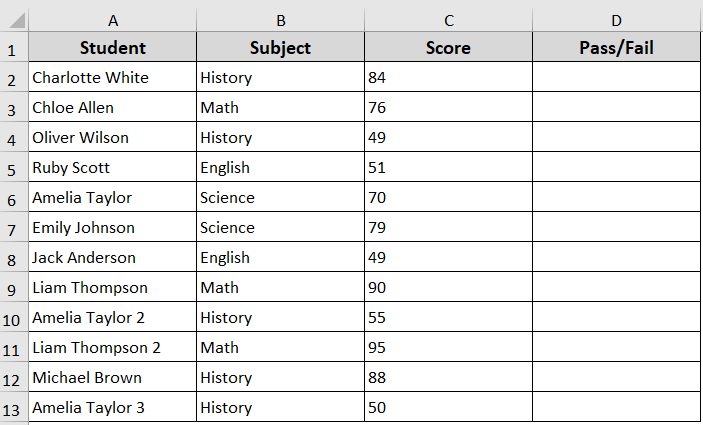Click the Pass/Fail header cell
Image resolution: width=703 pixels, height=425 pixels.
[616, 48]
